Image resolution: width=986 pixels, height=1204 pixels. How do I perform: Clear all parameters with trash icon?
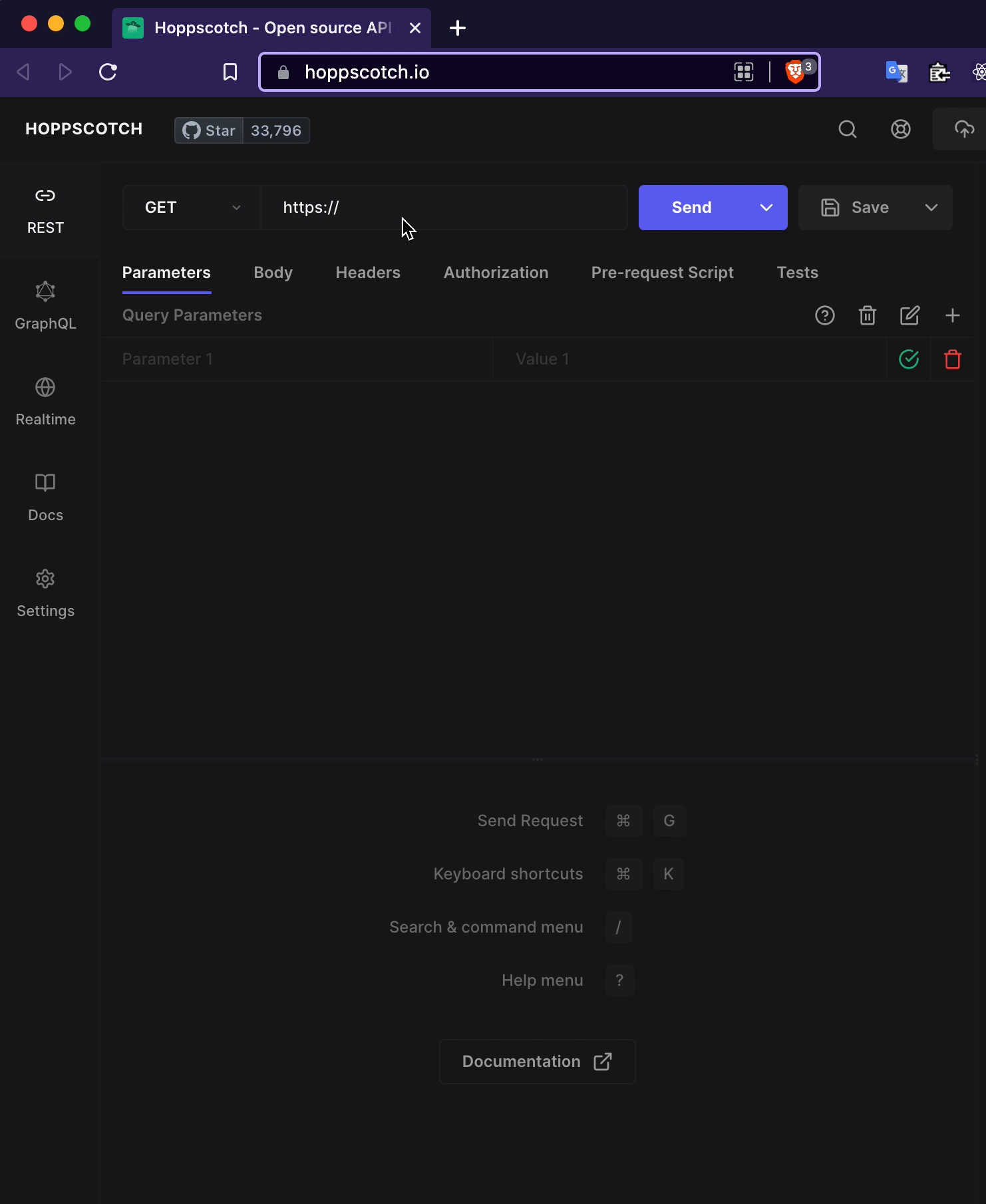[868, 315]
